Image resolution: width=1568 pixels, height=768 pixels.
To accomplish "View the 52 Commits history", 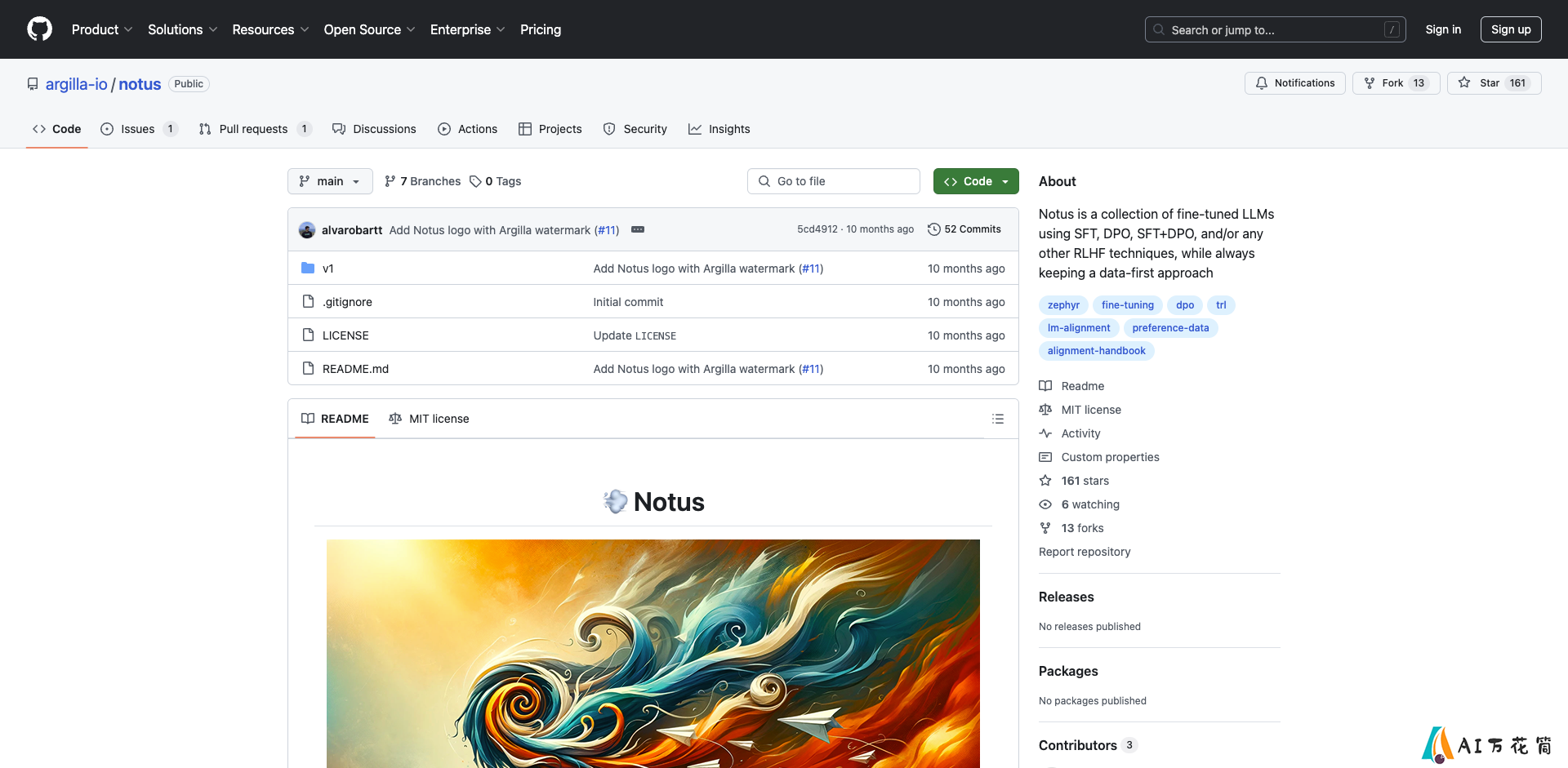I will (x=964, y=229).
